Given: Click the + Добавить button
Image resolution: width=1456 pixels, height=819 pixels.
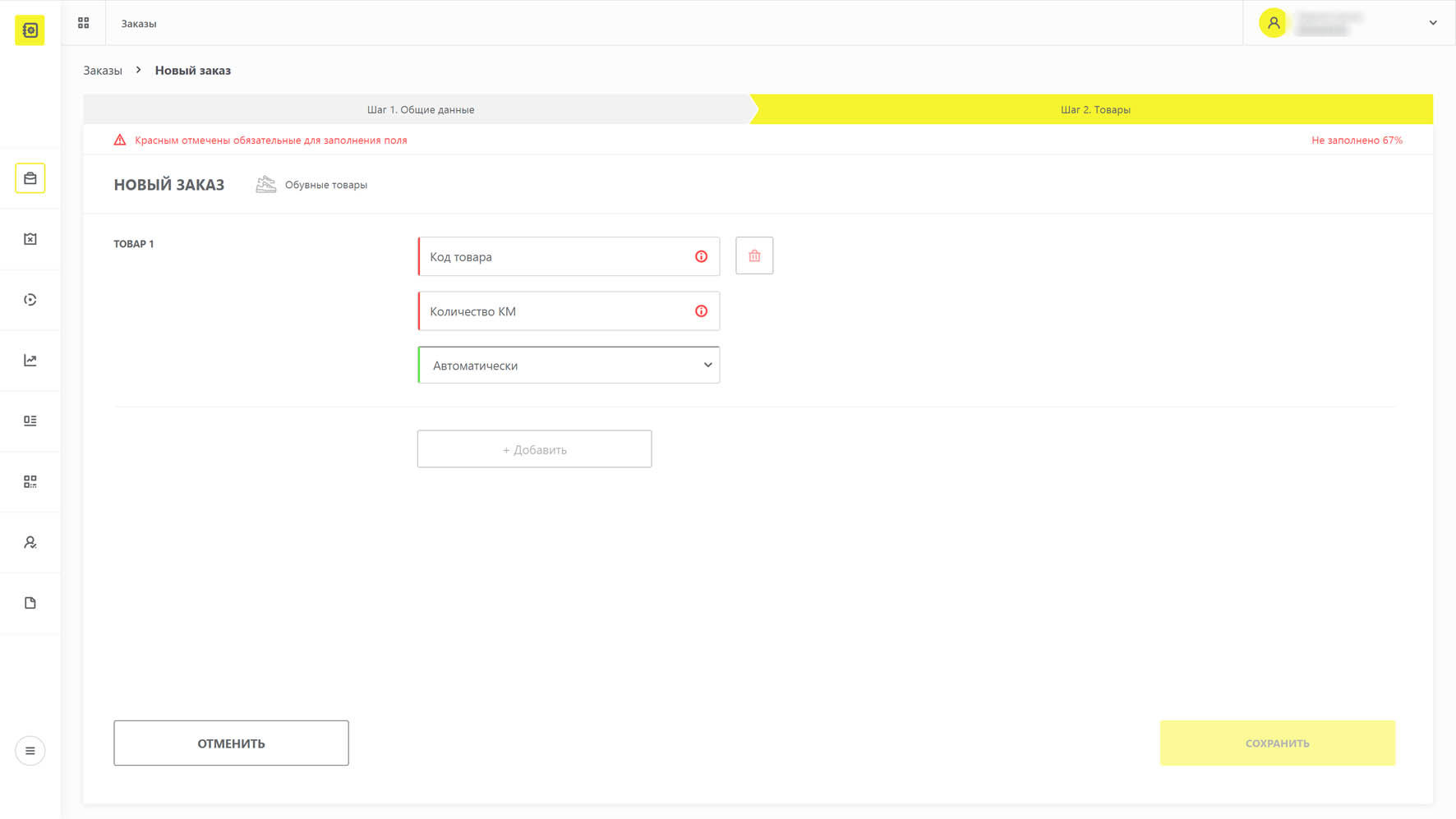Looking at the screenshot, I should [534, 449].
